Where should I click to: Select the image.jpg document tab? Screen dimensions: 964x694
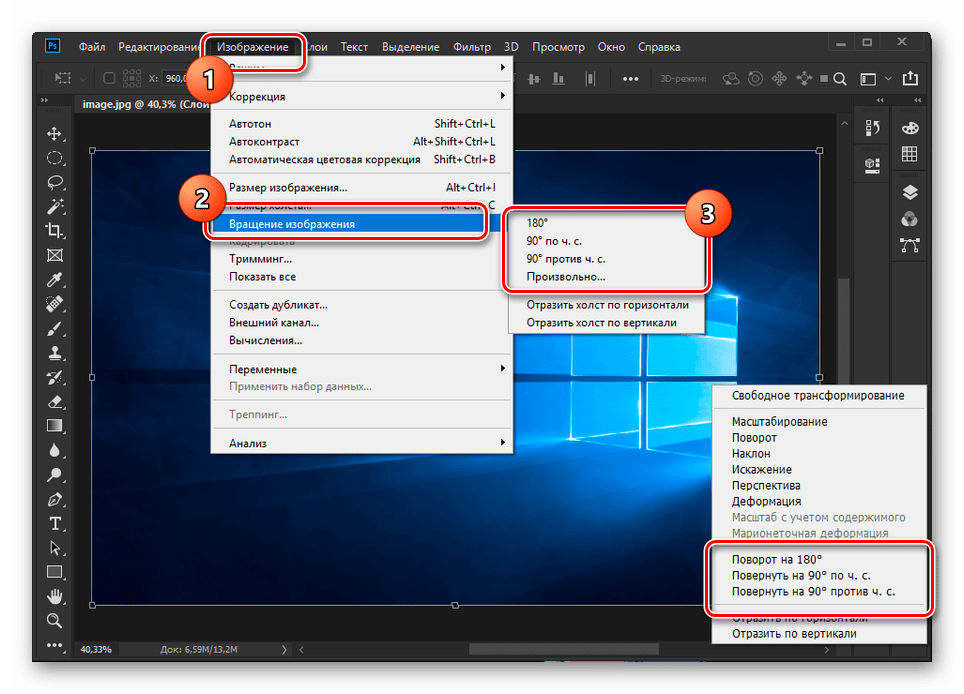(145, 104)
